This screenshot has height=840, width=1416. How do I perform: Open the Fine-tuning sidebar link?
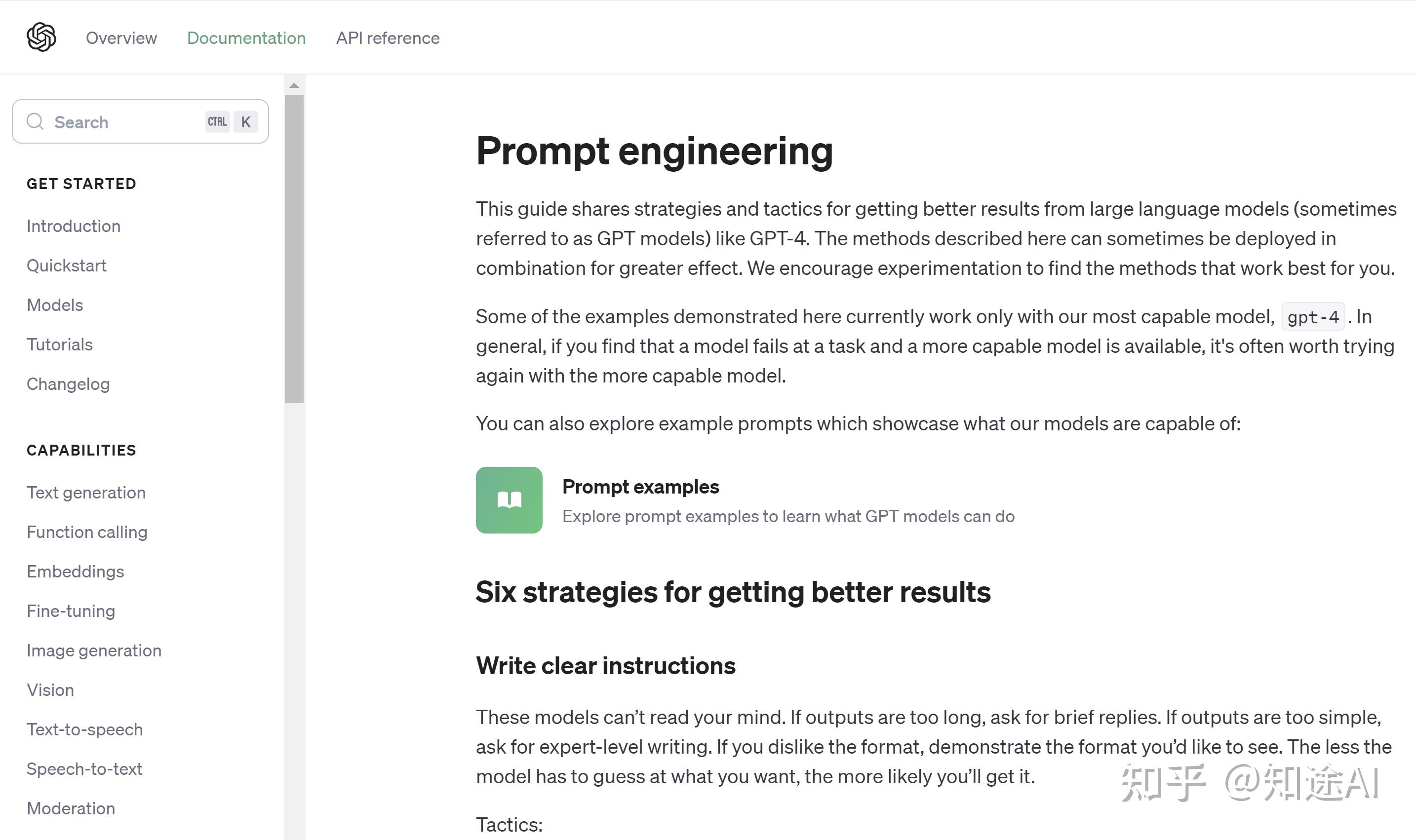coord(71,611)
